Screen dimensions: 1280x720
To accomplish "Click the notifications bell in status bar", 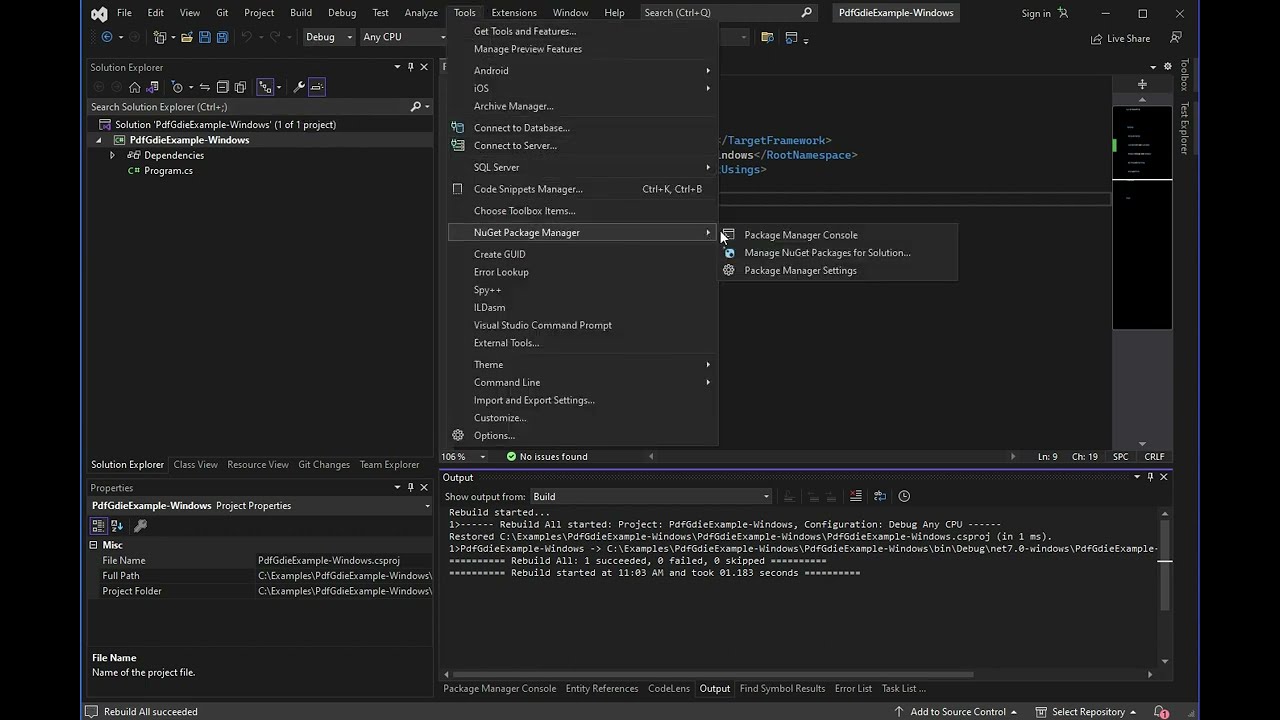I will tap(1162, 712).
